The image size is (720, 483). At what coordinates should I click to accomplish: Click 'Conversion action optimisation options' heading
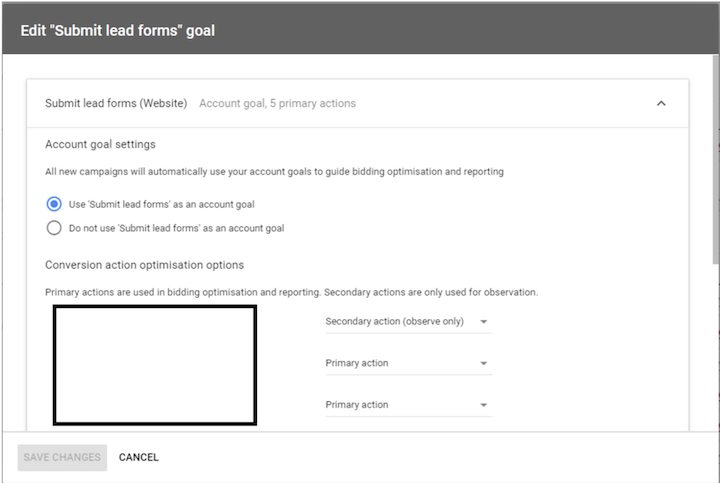point(144,265)
